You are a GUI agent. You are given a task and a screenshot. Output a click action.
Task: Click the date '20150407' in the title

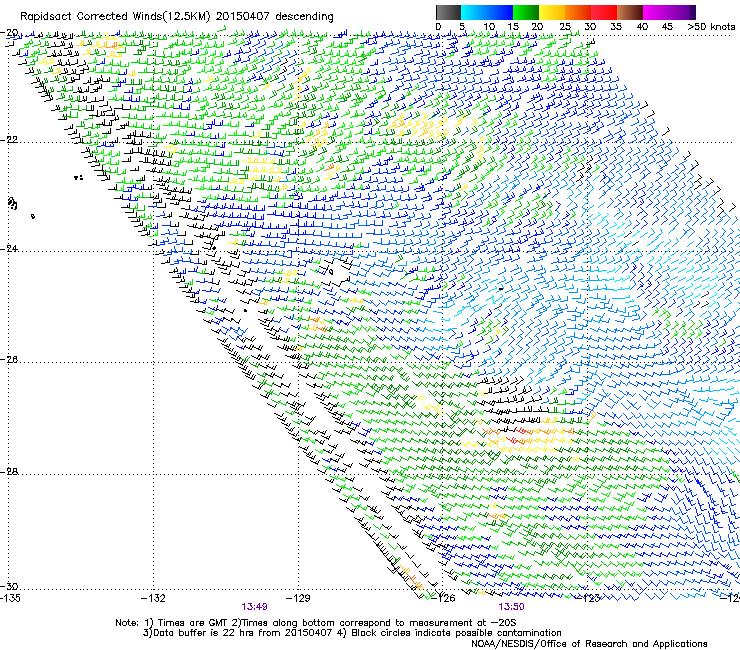(x=243, y=17)
